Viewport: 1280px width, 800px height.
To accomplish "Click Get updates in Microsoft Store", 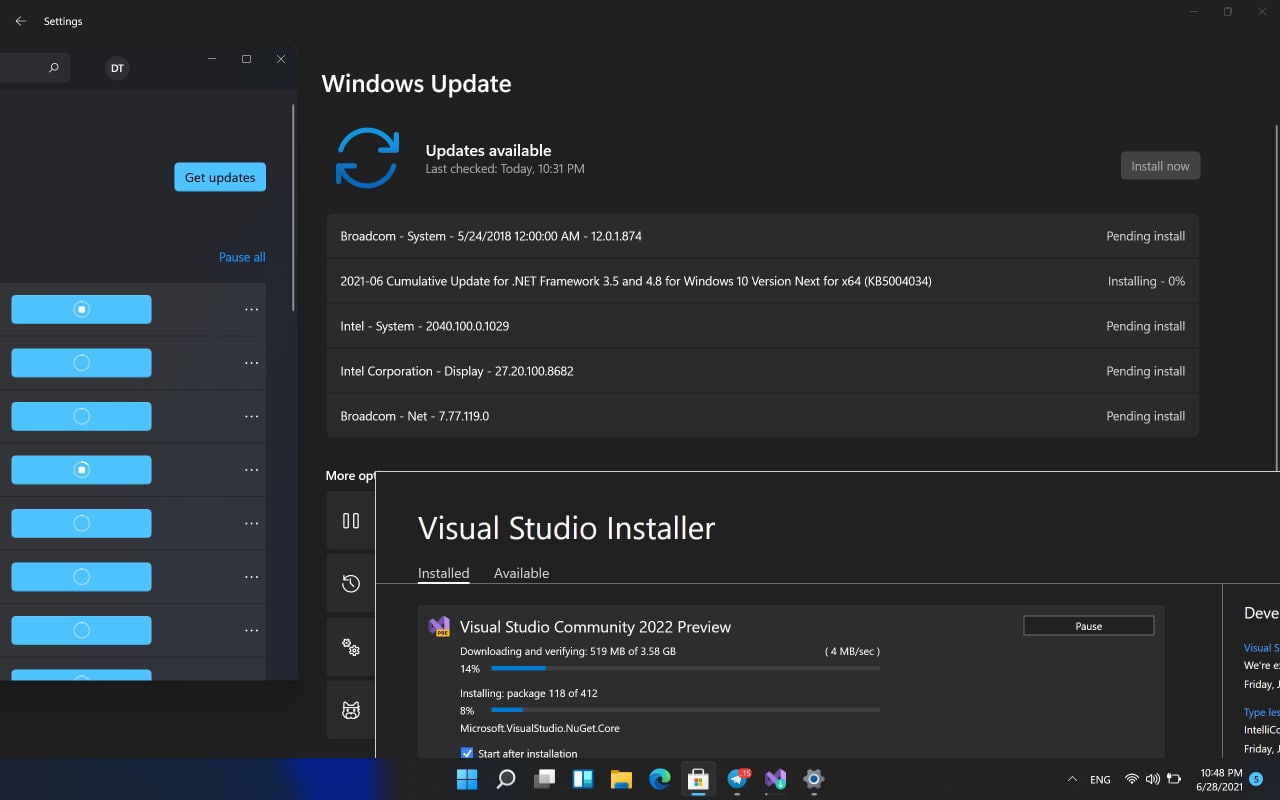I will [x=220, y=177].
